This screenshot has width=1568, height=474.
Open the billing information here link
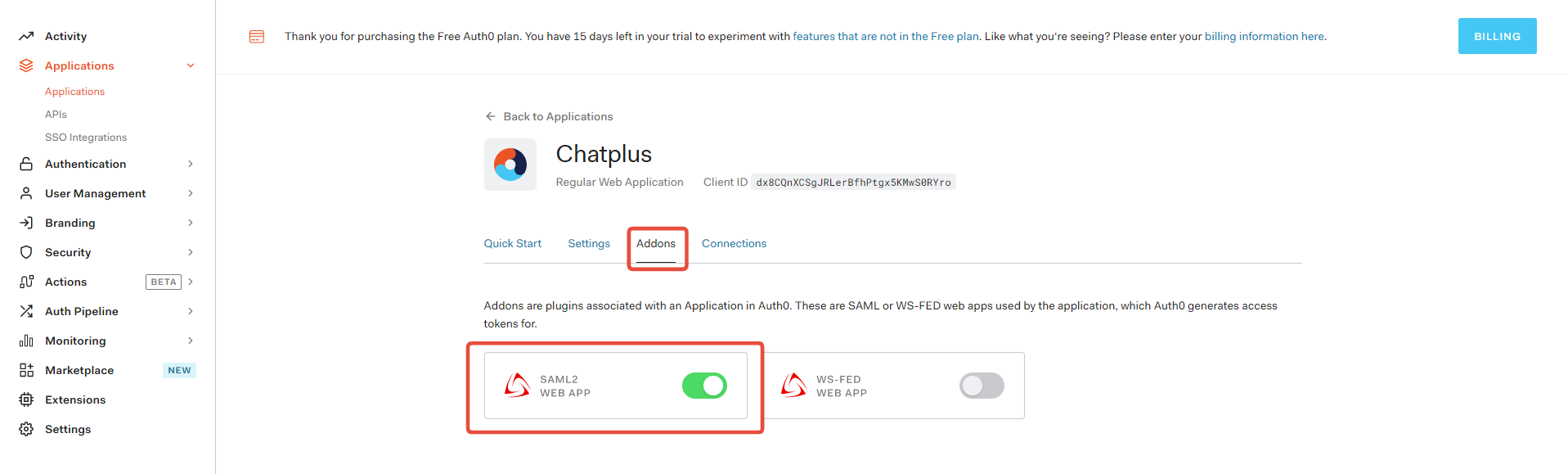pyautogui.click(x=1265, y=36)
